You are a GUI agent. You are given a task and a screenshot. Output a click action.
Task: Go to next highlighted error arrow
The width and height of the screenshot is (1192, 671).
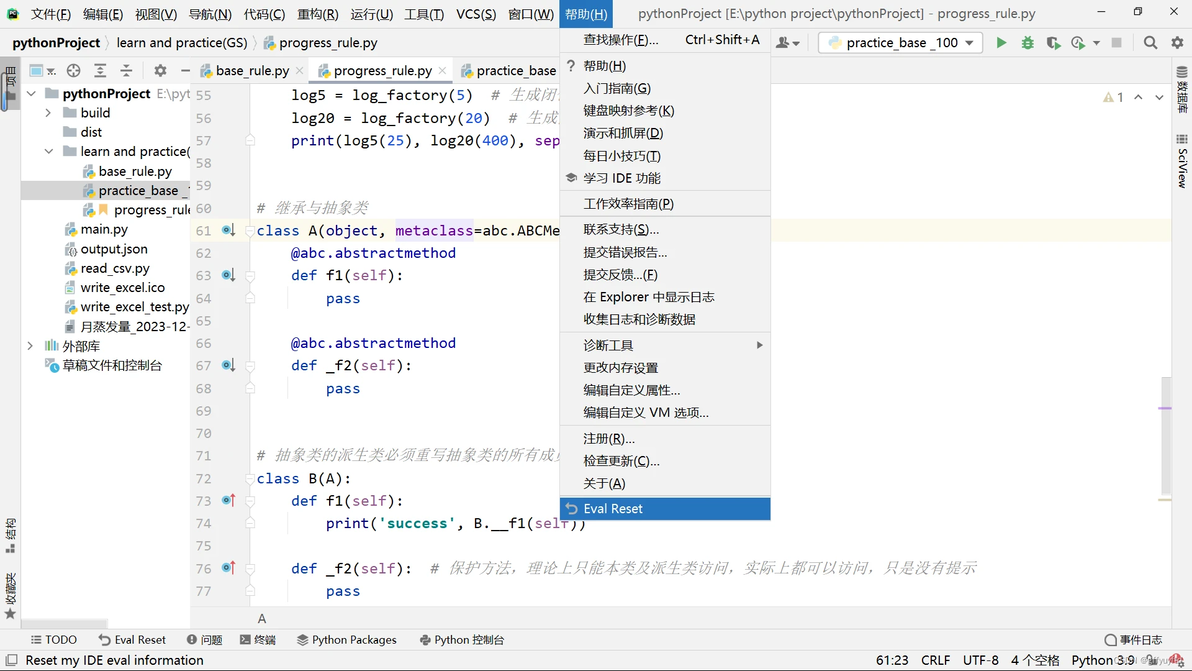(x=1159, y=97)
